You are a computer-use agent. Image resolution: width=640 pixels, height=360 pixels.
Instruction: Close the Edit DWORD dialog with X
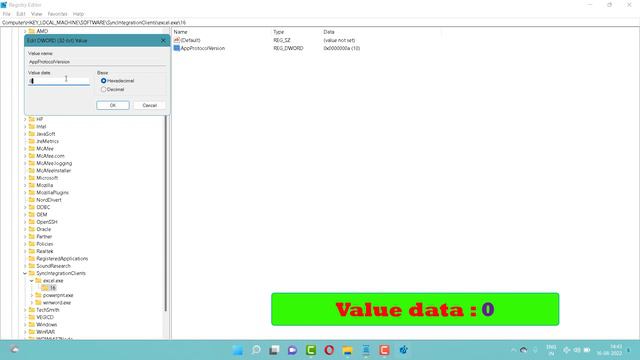tap(163, 40)
